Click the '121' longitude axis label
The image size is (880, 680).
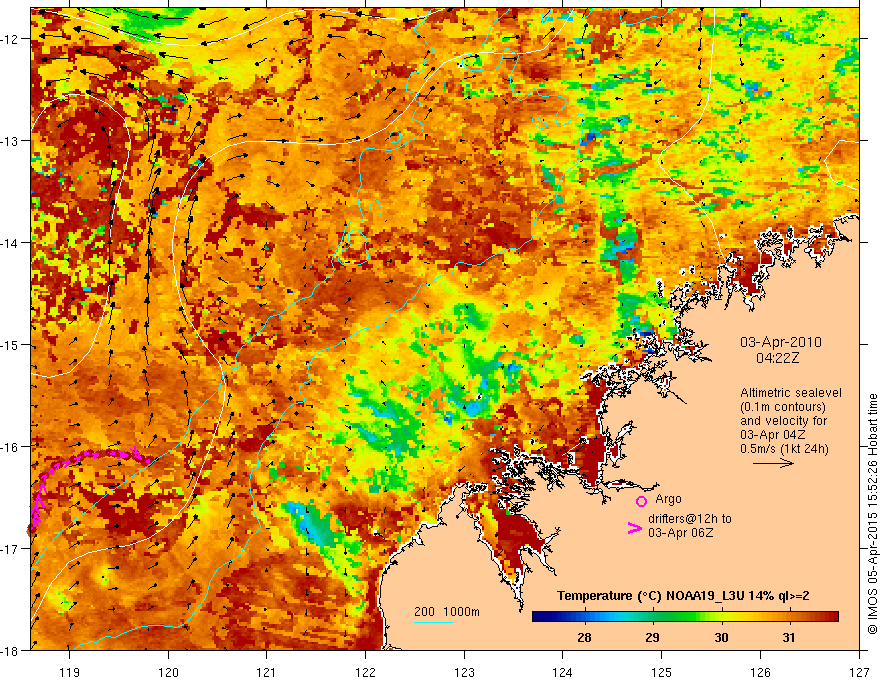point(267,672)
